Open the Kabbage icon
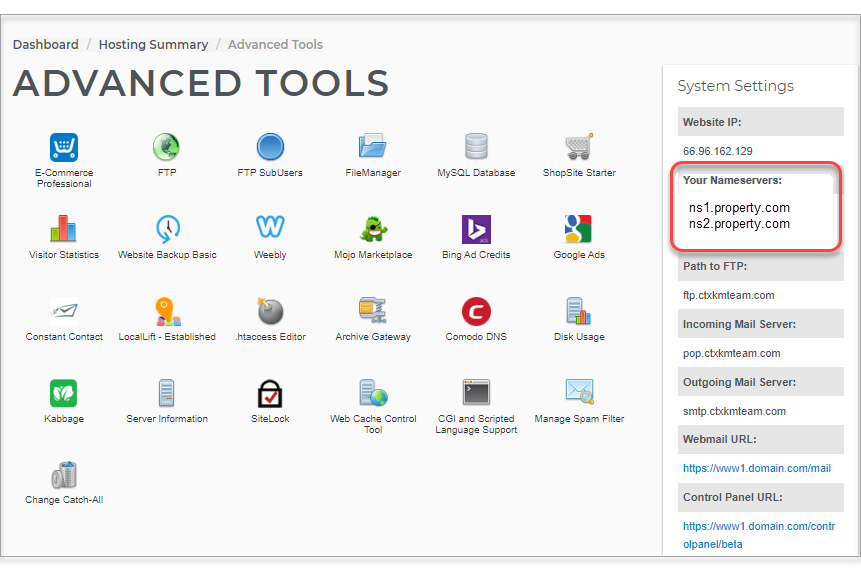Screen dimensions: 861x572 point(64,393)
